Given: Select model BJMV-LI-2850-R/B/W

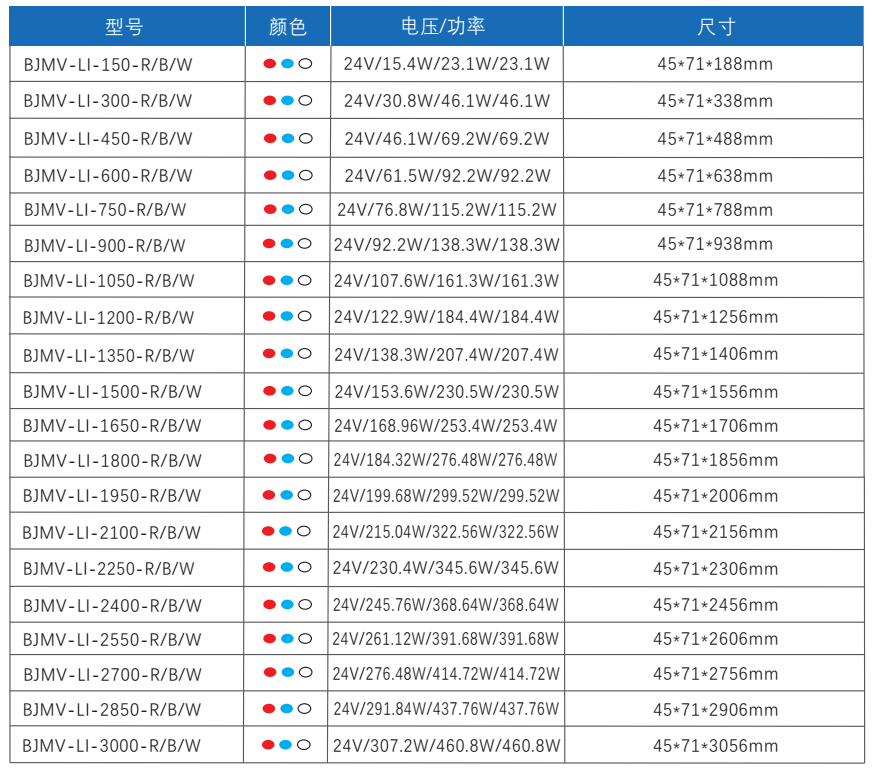Looking at the screenshot, I should [112, 710].
